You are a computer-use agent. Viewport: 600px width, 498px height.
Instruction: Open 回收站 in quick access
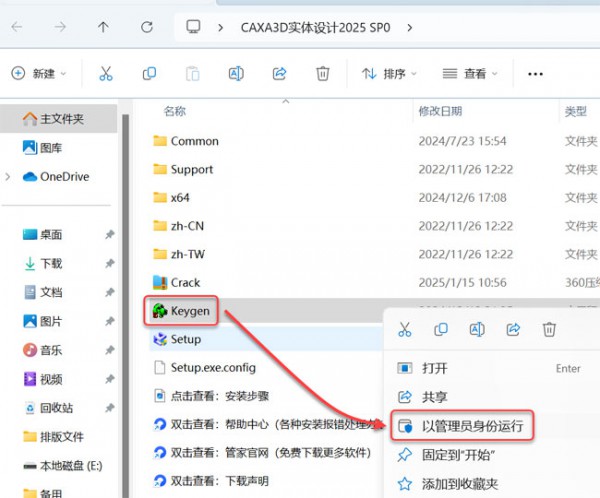[48, 408]
